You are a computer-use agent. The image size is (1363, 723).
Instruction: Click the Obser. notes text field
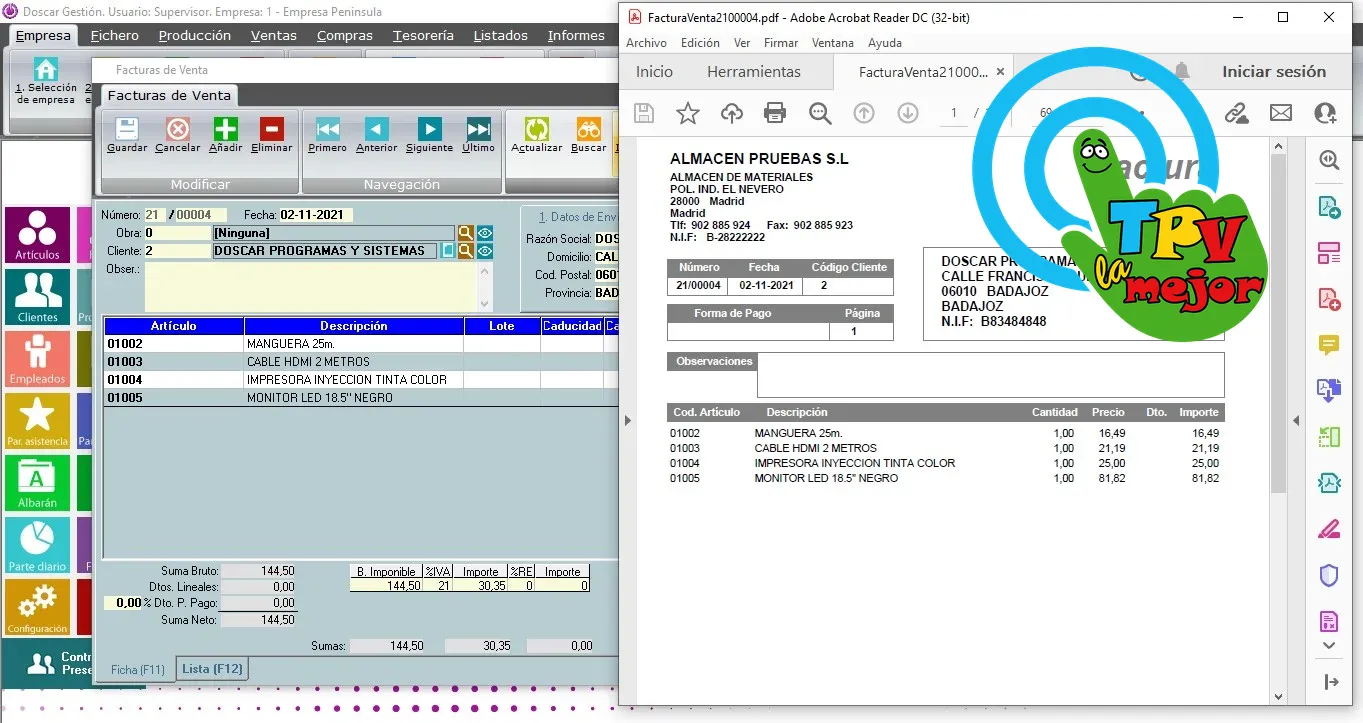point(312,286)
